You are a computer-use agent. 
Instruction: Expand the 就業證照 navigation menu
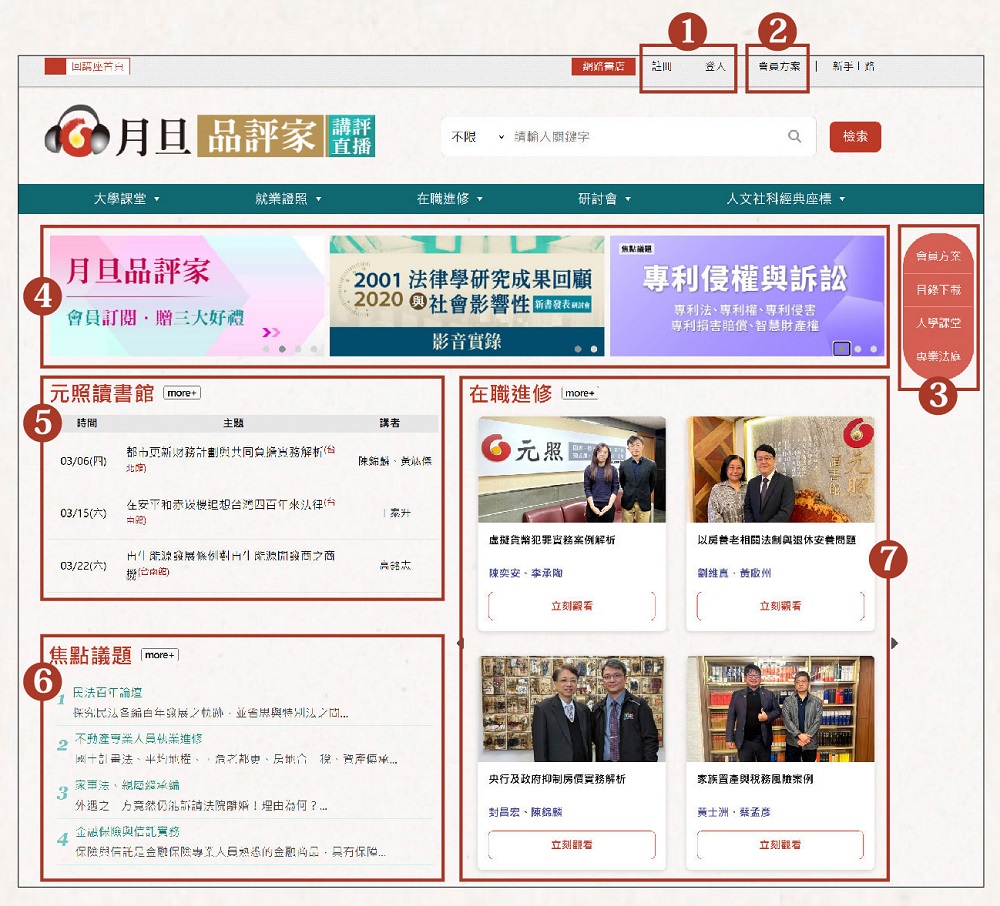coord(288,199)
